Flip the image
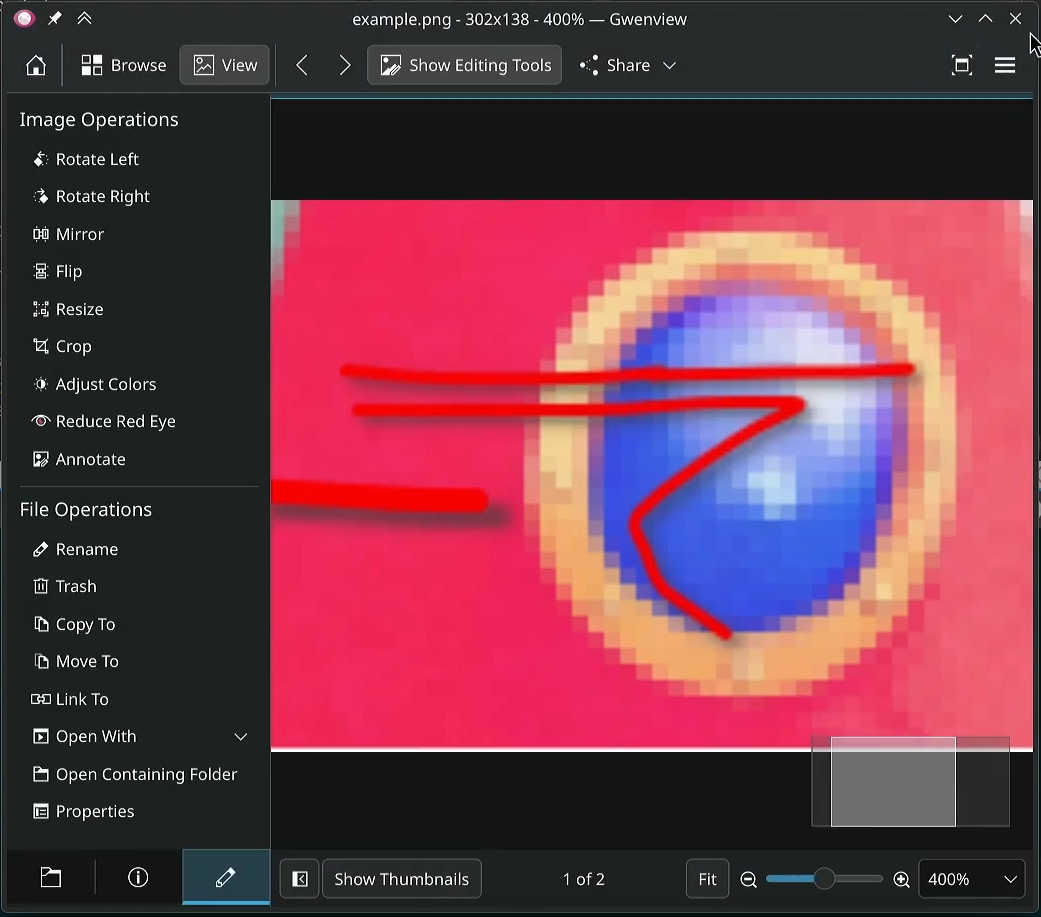 57,272
